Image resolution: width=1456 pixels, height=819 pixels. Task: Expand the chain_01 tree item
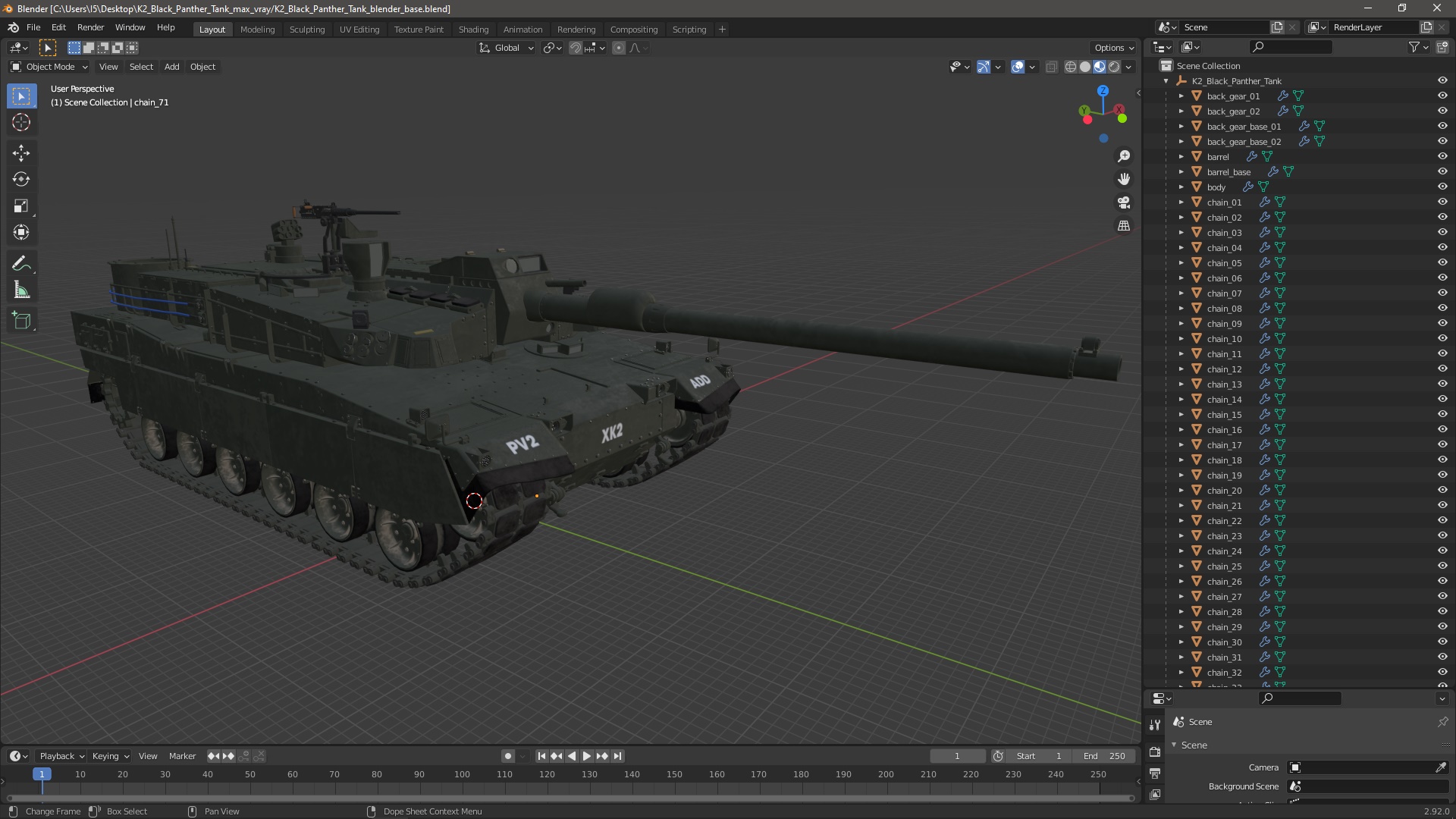(1181, 202)
